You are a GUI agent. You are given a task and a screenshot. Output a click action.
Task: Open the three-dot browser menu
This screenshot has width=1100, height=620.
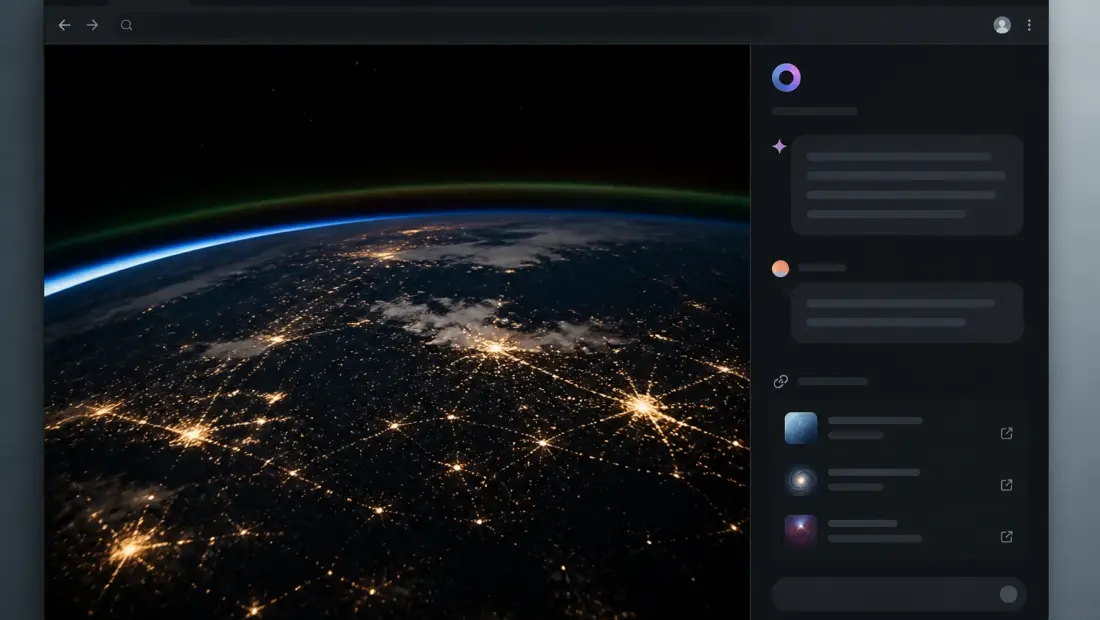point(1029,25)
